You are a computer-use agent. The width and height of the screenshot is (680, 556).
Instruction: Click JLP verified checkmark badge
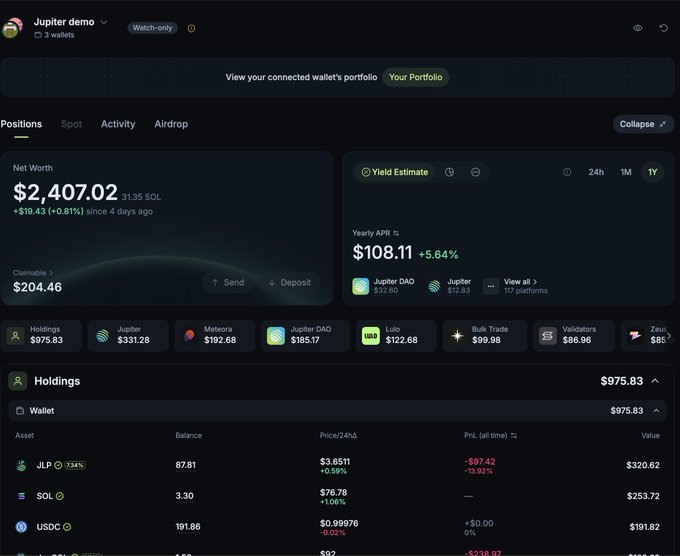pos(58,465)
